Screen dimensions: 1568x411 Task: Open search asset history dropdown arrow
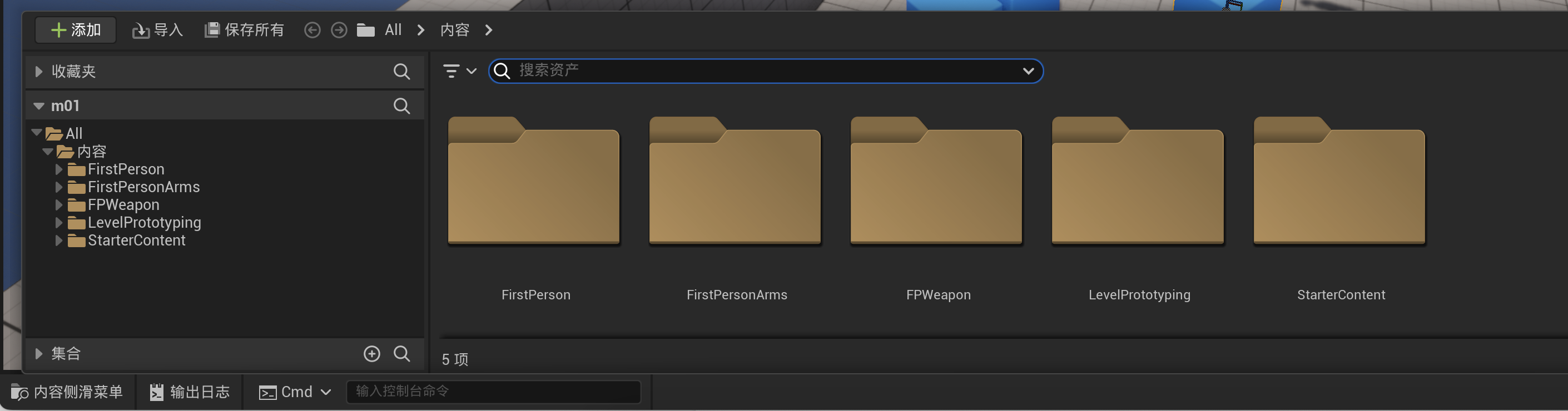(x=1028, y=71)
